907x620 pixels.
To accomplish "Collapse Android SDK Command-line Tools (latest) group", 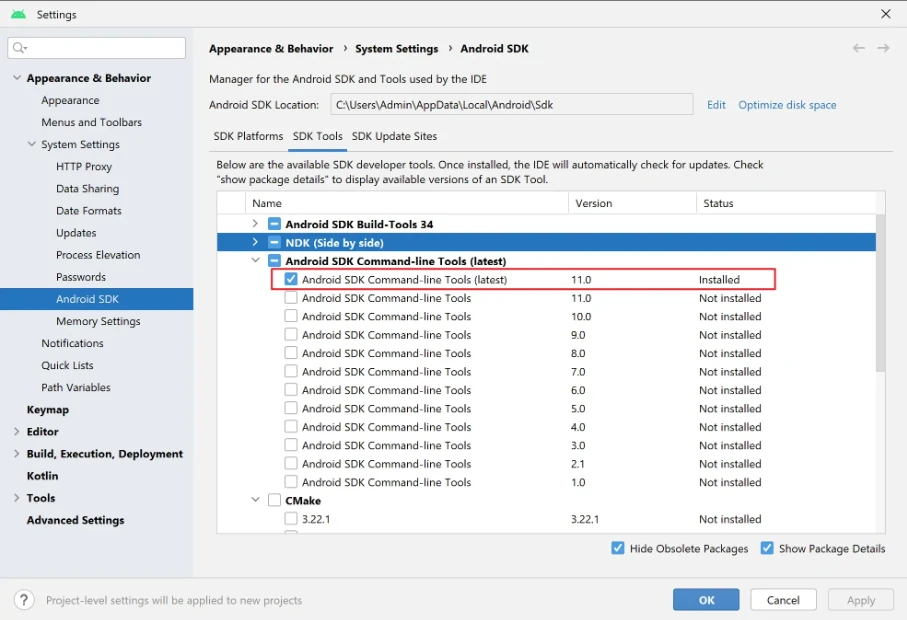I will click(255, 261).
